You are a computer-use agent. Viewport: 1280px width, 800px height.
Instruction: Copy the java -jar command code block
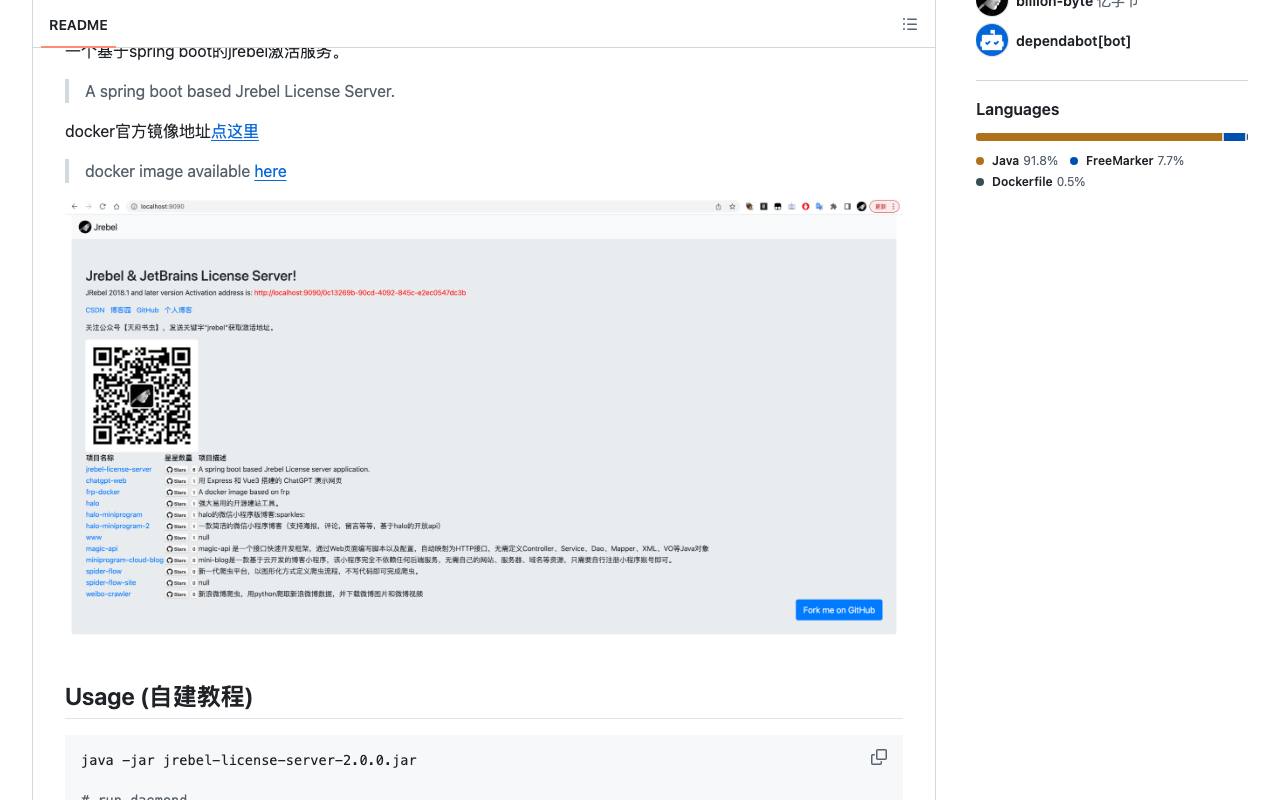click(879, 757)
